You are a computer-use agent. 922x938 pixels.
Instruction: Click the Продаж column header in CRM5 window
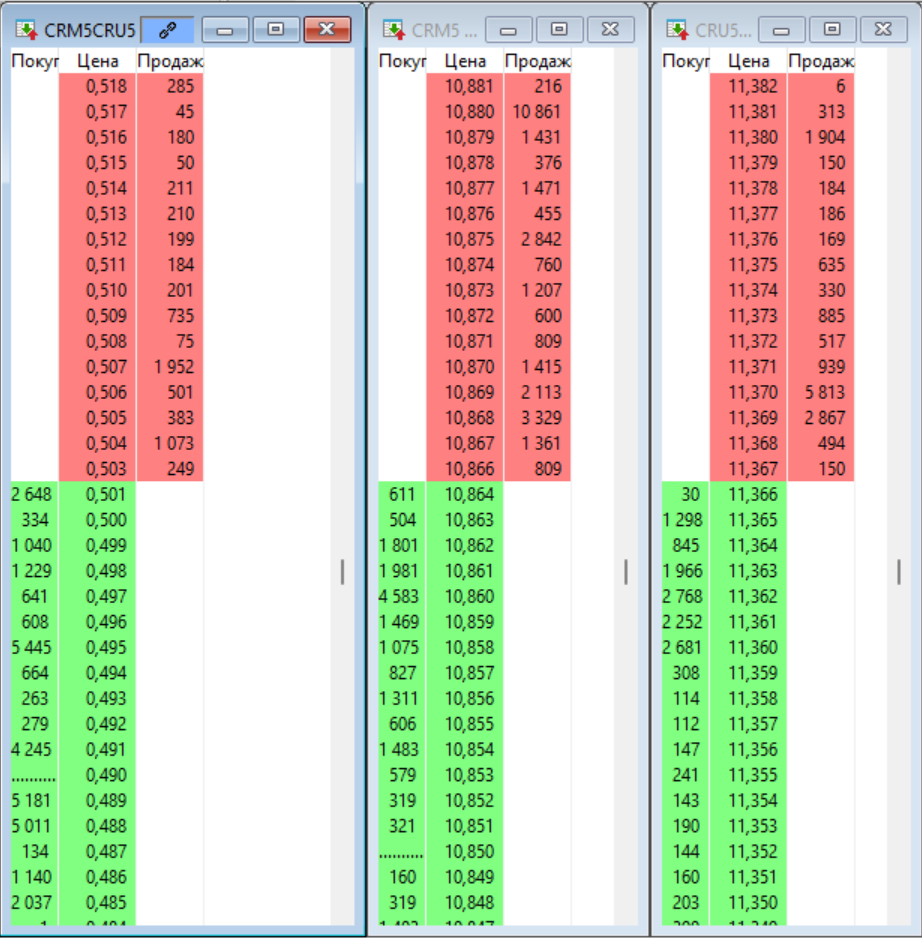[x=537, y=62]
